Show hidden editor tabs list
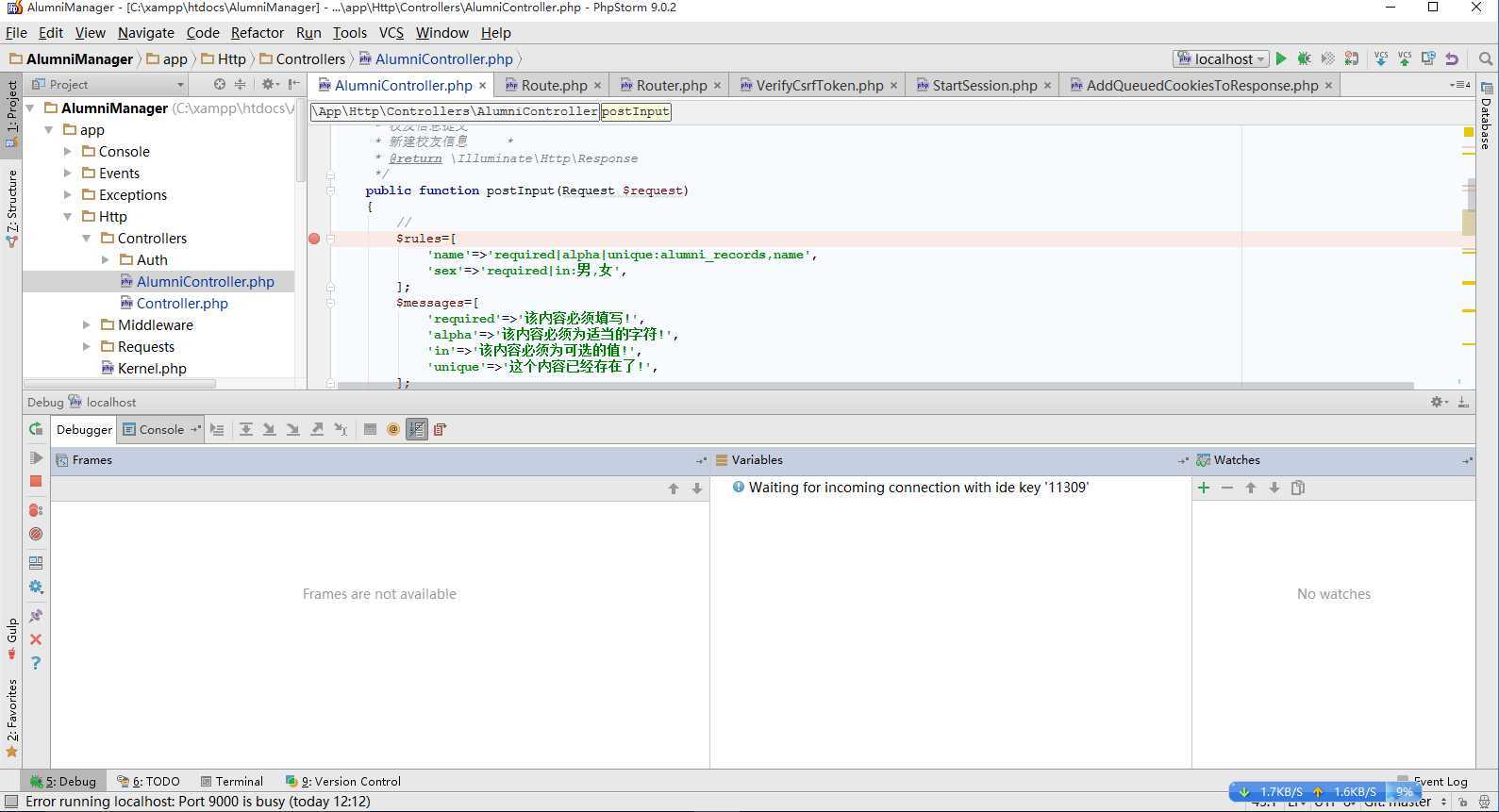The width and height of the screenshot is (1499, 812). tap(1460, 85)
